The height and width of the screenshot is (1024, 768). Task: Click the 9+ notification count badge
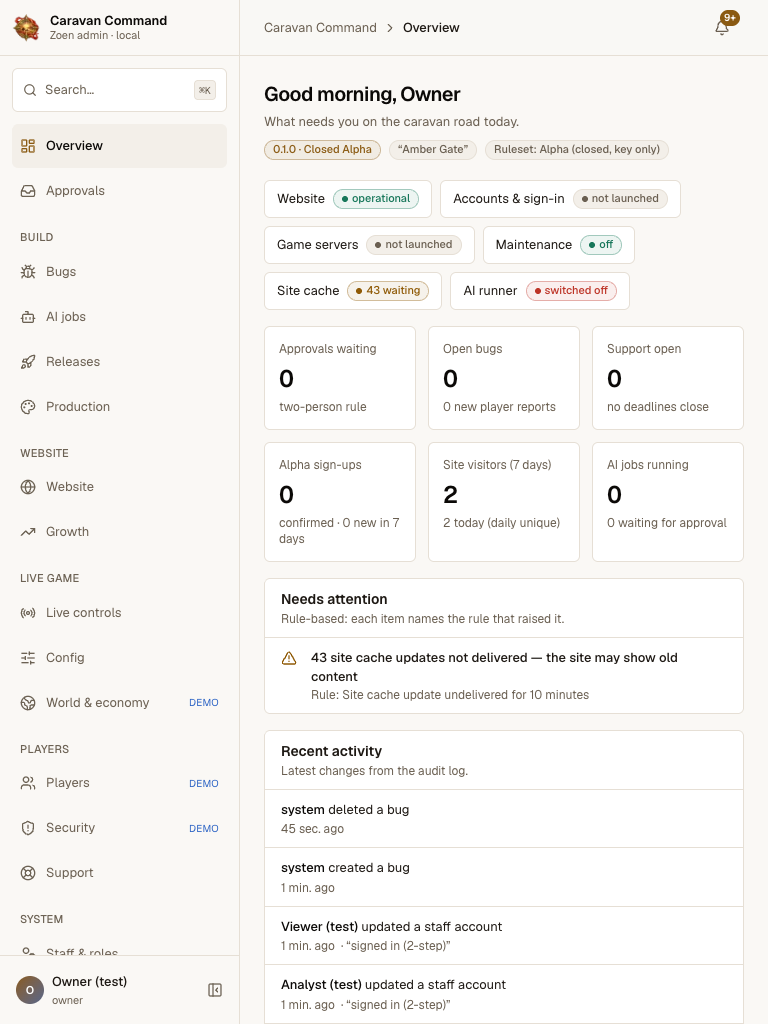point(730,18)
